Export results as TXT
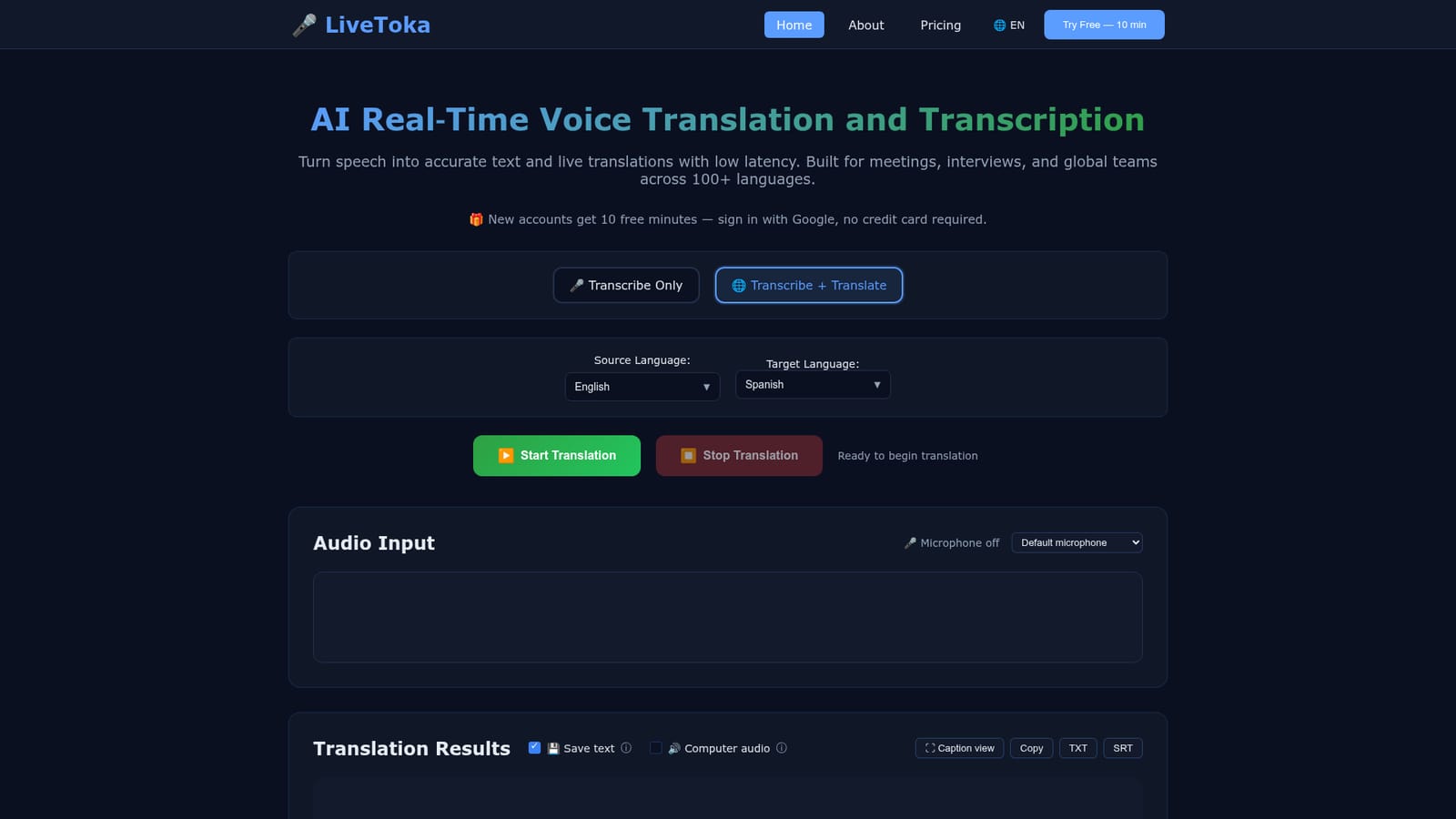 coord(1077,748)
